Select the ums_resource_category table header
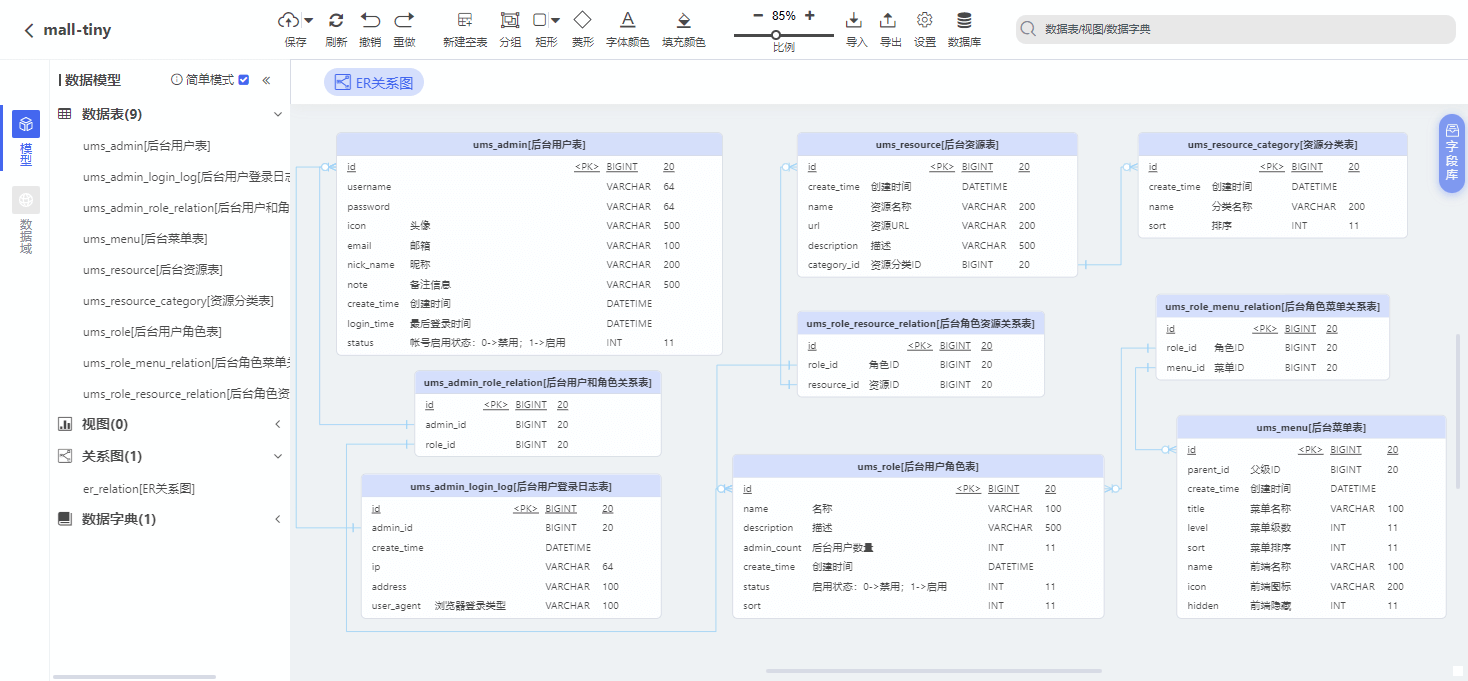The height and width of the screenshot is (681, 1468). pos(1272,145)
